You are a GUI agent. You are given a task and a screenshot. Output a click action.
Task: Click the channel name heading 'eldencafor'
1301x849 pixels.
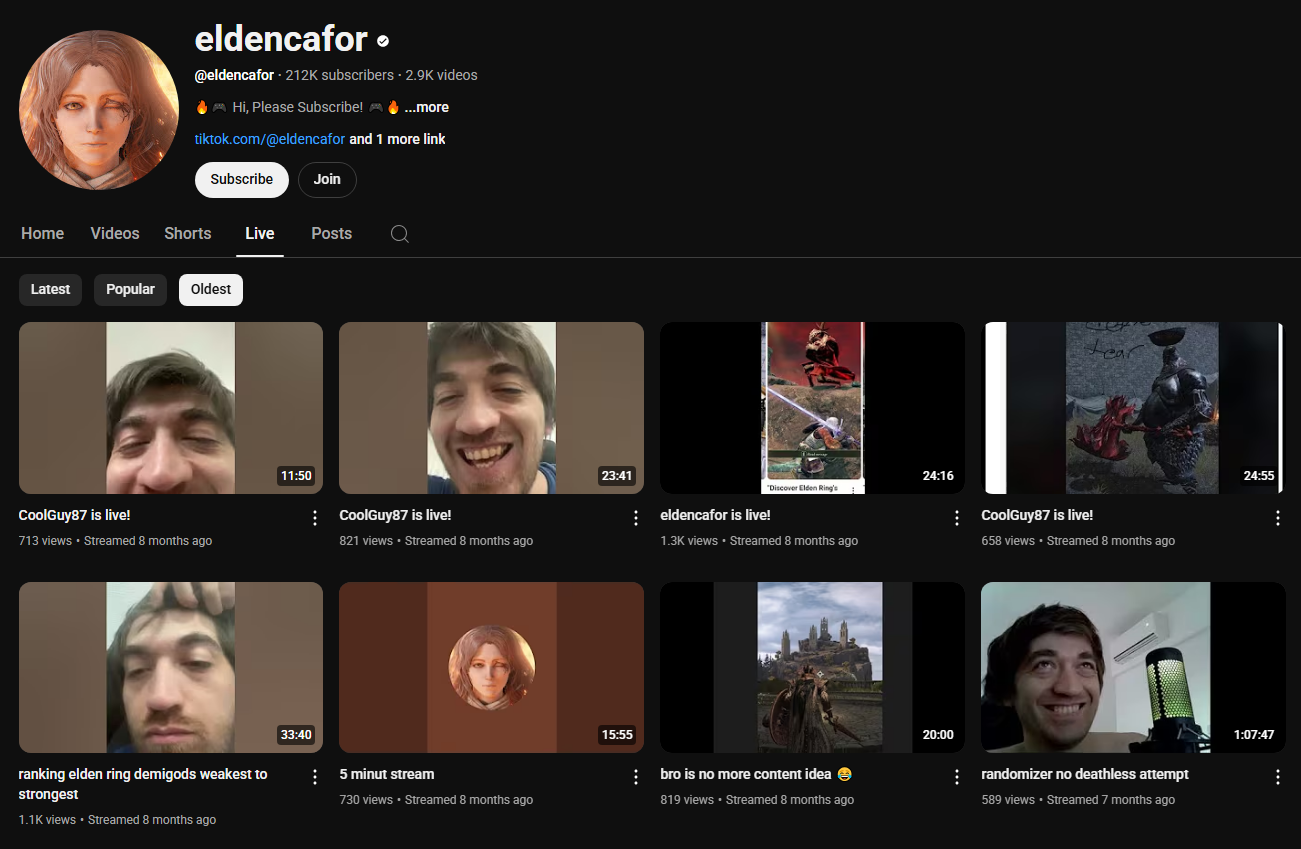[281, 39]
